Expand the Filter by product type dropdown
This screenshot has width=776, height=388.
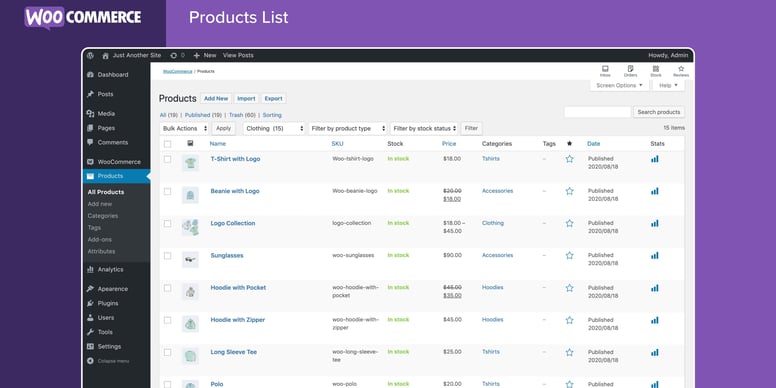tap(348, 129)
